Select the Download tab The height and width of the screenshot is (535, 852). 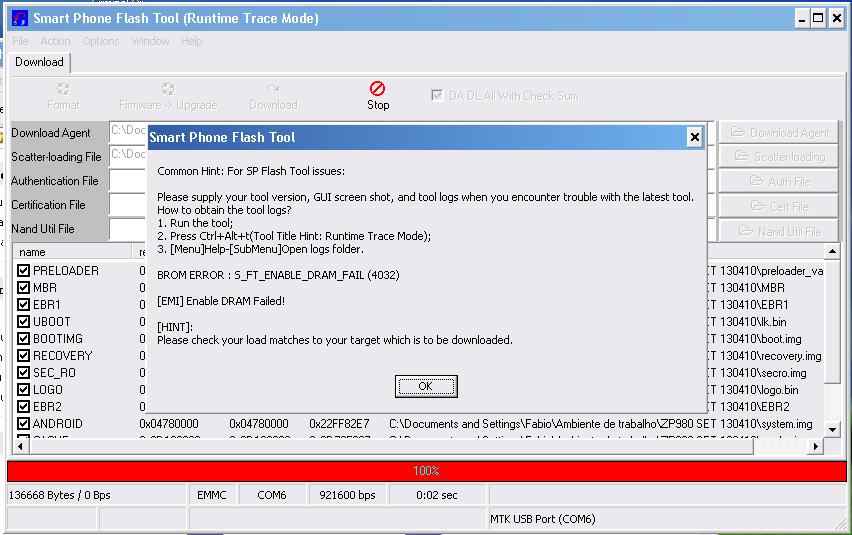(39, 62)
